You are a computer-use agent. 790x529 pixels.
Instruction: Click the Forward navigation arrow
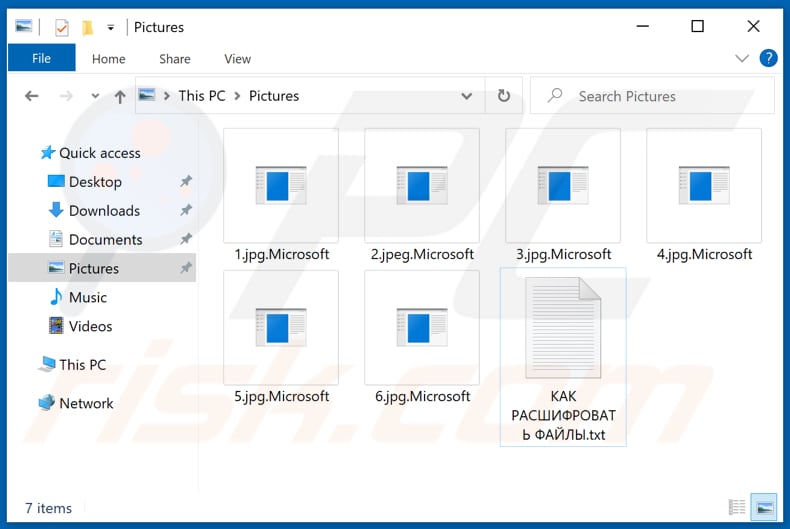click(x=66, y=96)
